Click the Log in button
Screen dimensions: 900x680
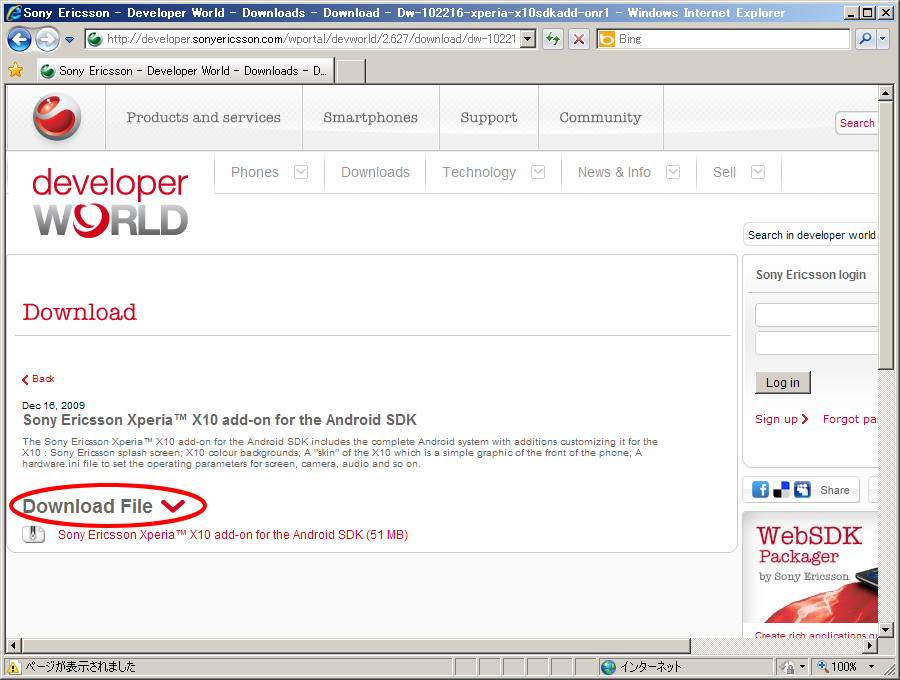click(x=782, y=383)
